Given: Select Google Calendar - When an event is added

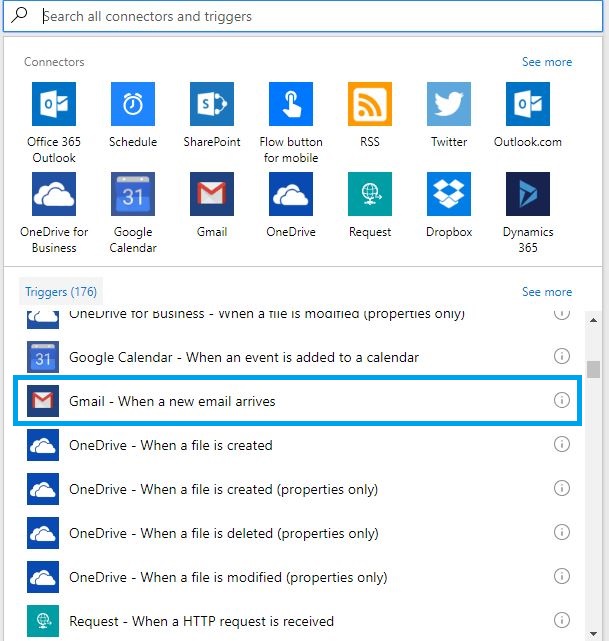Looking at the screenshot, I should tap(298, 357).
